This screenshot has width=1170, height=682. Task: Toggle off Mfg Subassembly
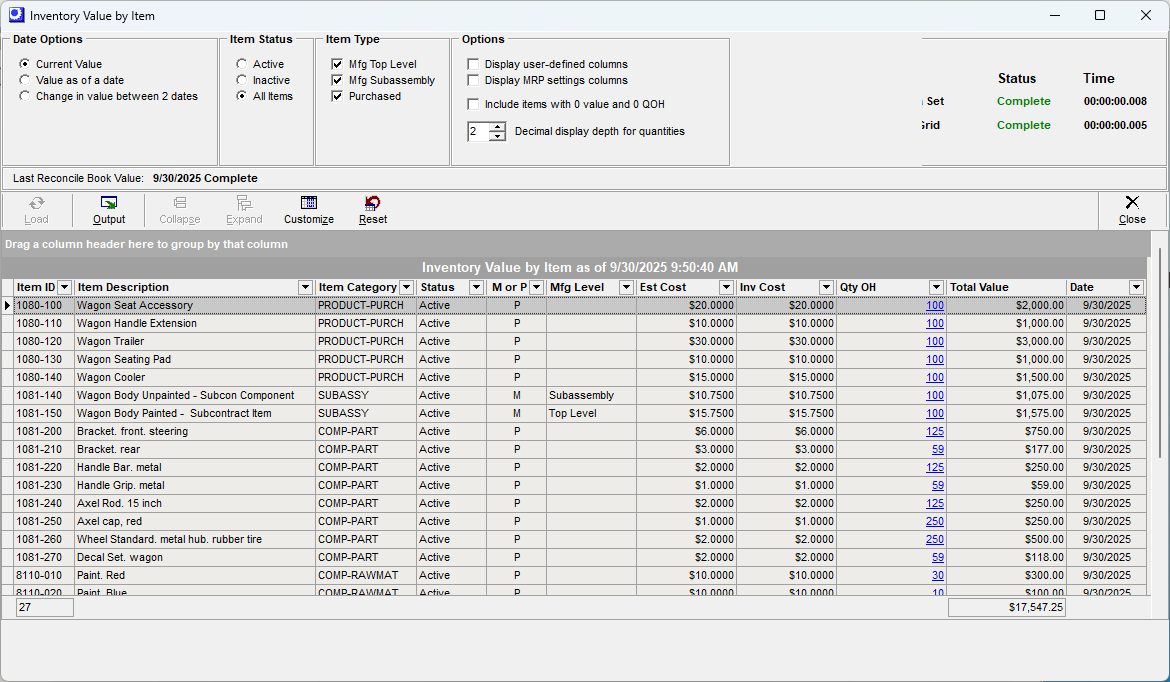(x=337, y=80)
